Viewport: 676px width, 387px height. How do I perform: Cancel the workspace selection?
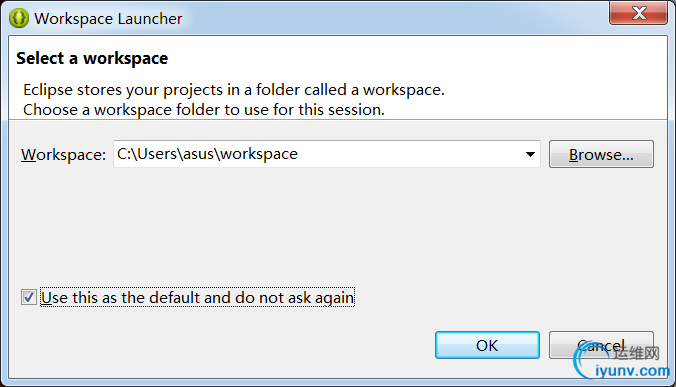tap(601, 345)
